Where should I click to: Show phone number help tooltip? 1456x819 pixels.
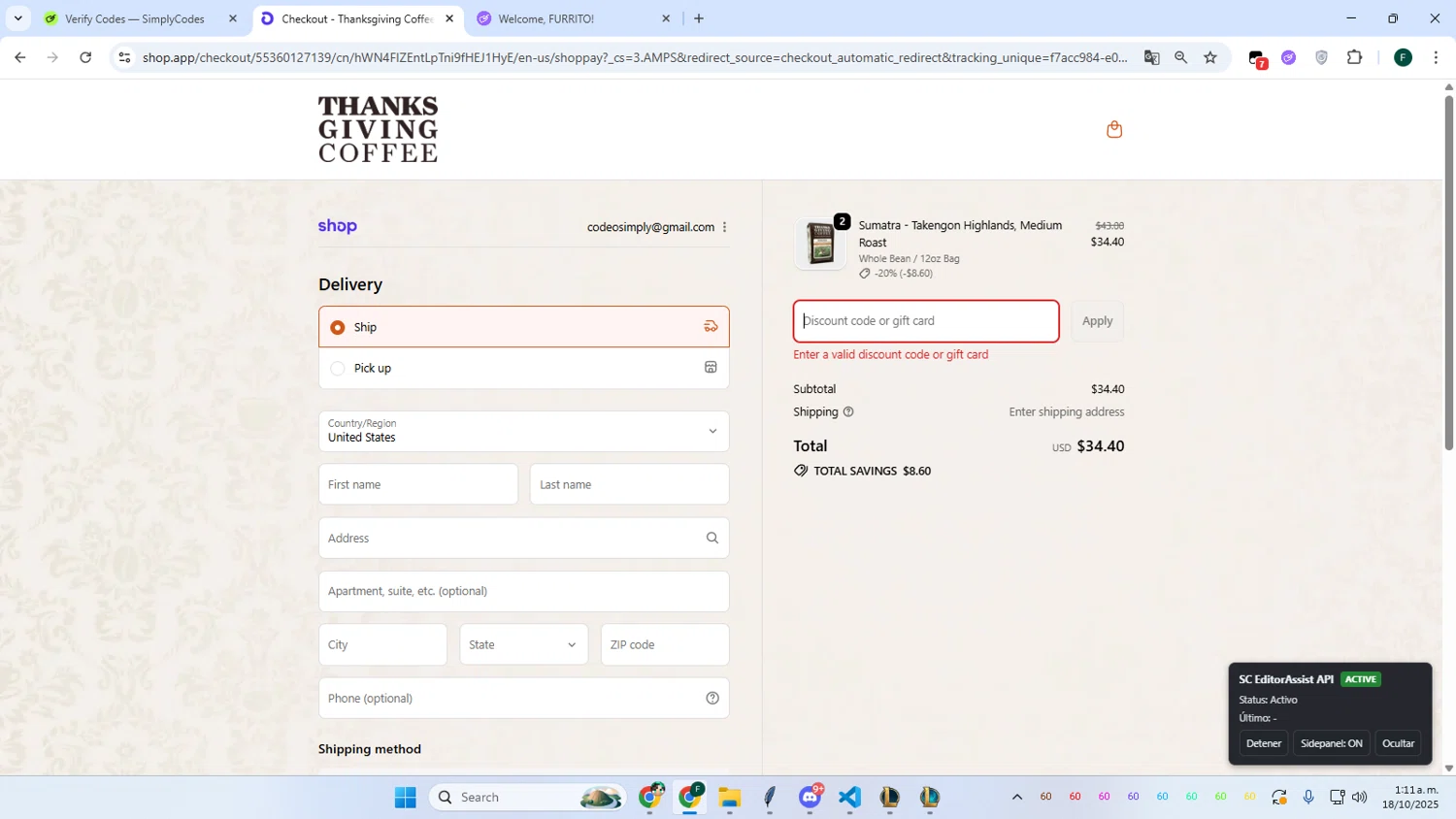point(712,698)
